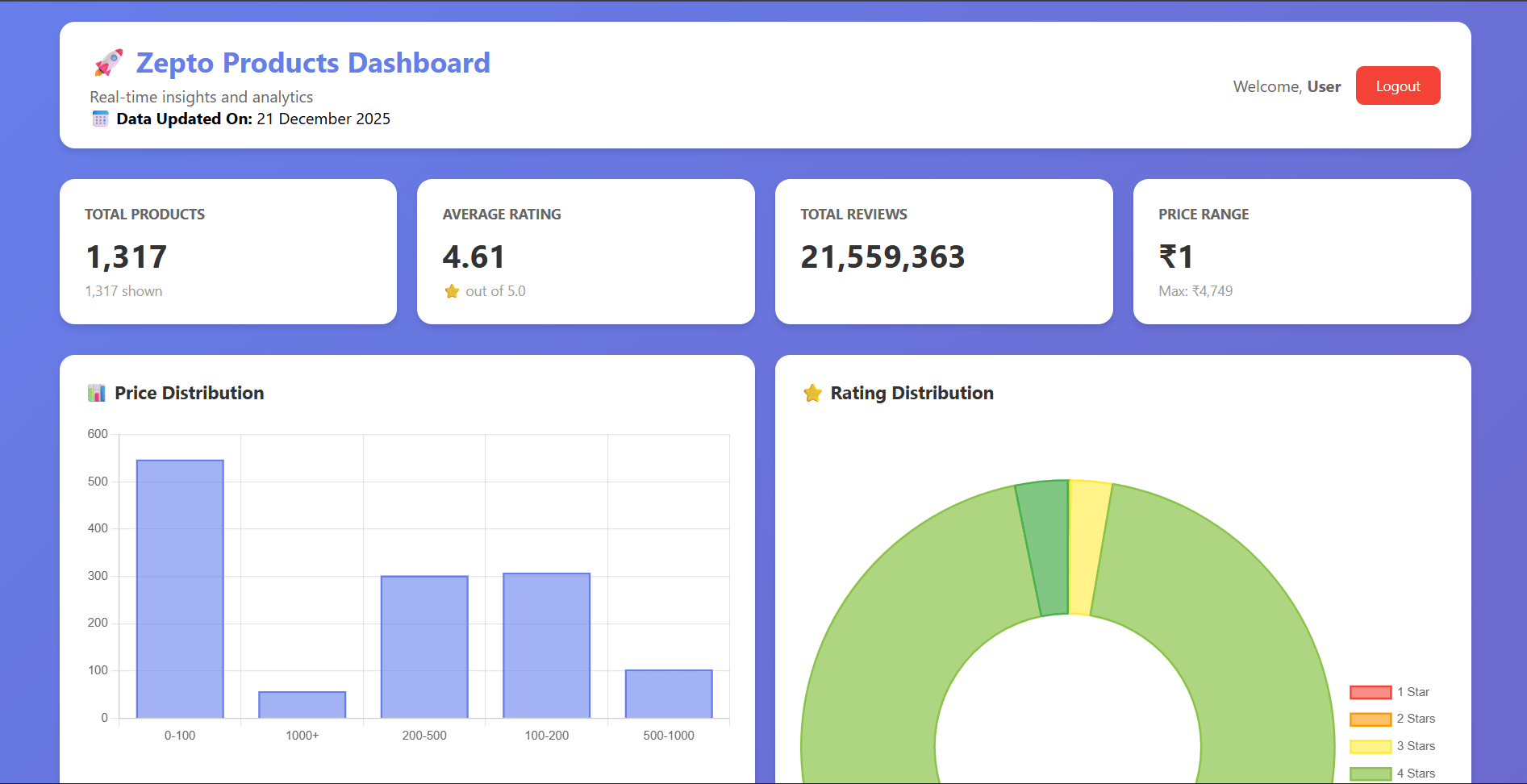The height and width of the screenshot is (784, 1527).
Task: Click the Total Reviews stat card
Action: click(944, 252)
